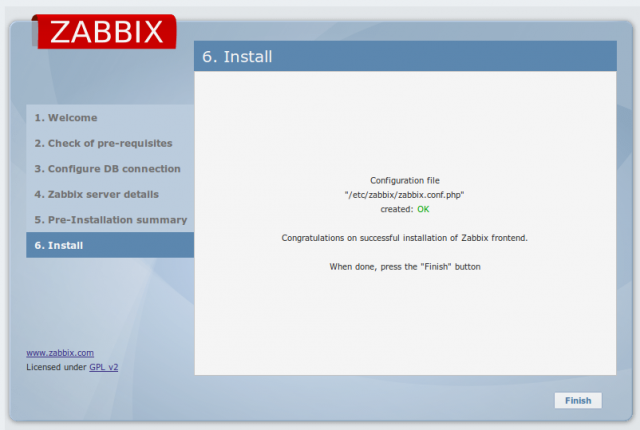Click the 'When done, press the "Finish" button' text
The width and height of the screenshot is (640, 430).
(404, 266)
